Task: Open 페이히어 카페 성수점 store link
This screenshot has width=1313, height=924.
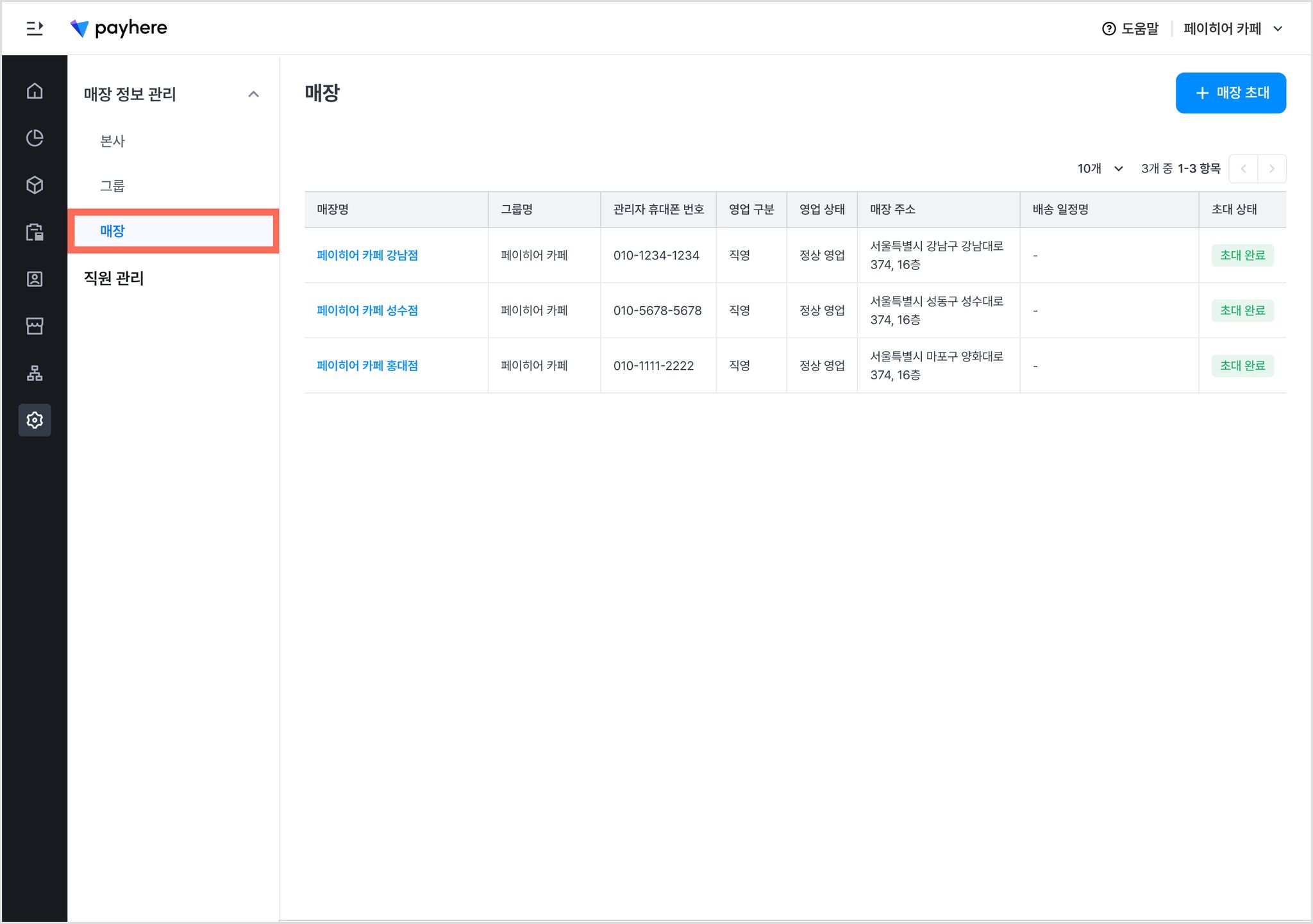Action: click(x=367, y=310)
